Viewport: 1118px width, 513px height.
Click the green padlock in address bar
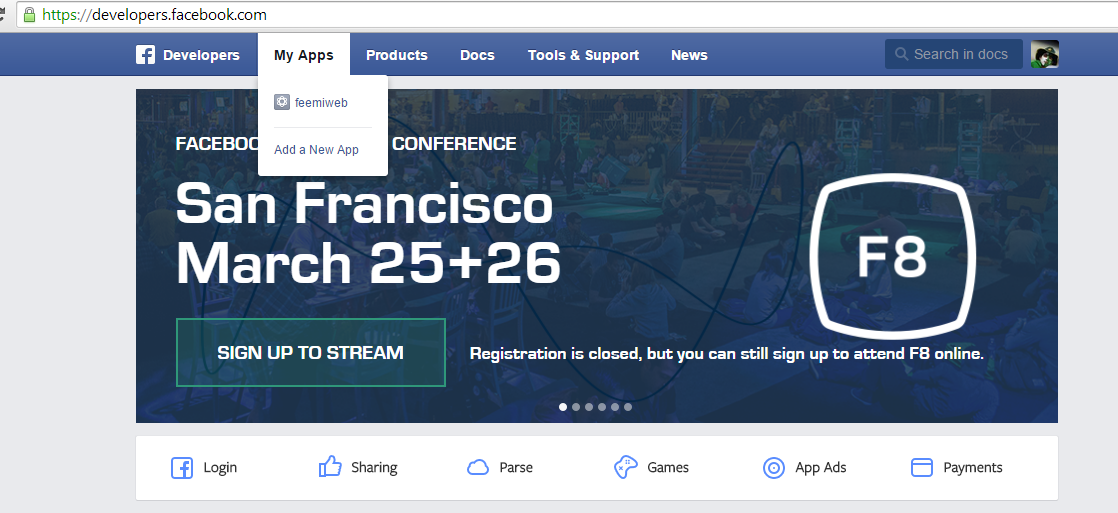point(29,14)
